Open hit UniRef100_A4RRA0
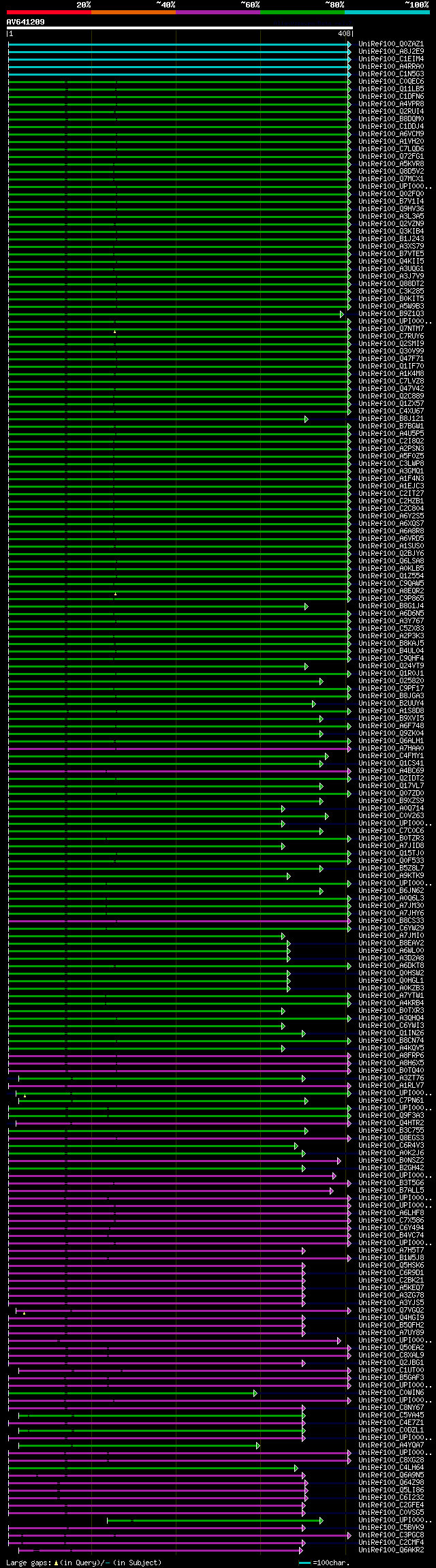The width and height of the screenshot is (436, 1568). pos(391,67)
